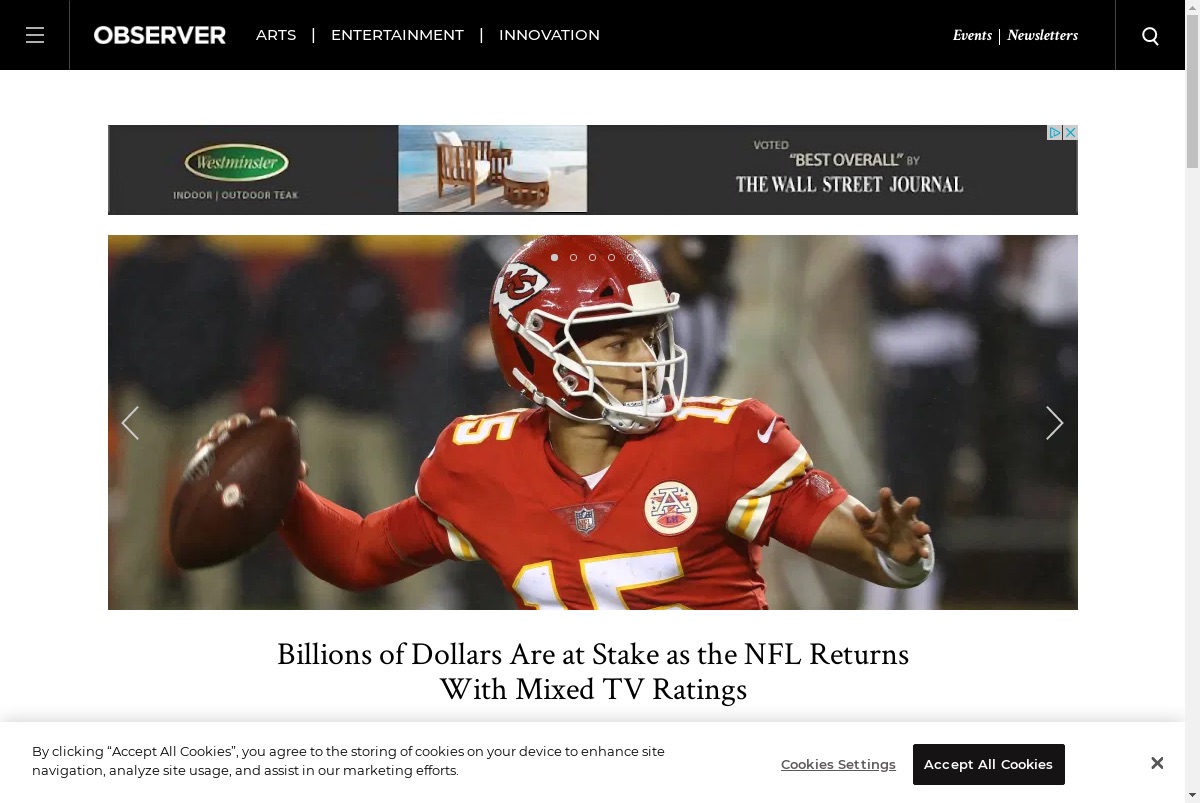Image resolution: width=1200 pixels, height=803 pixels.
Task: Open the Entertainment section
Action: [x=397, y=35]
